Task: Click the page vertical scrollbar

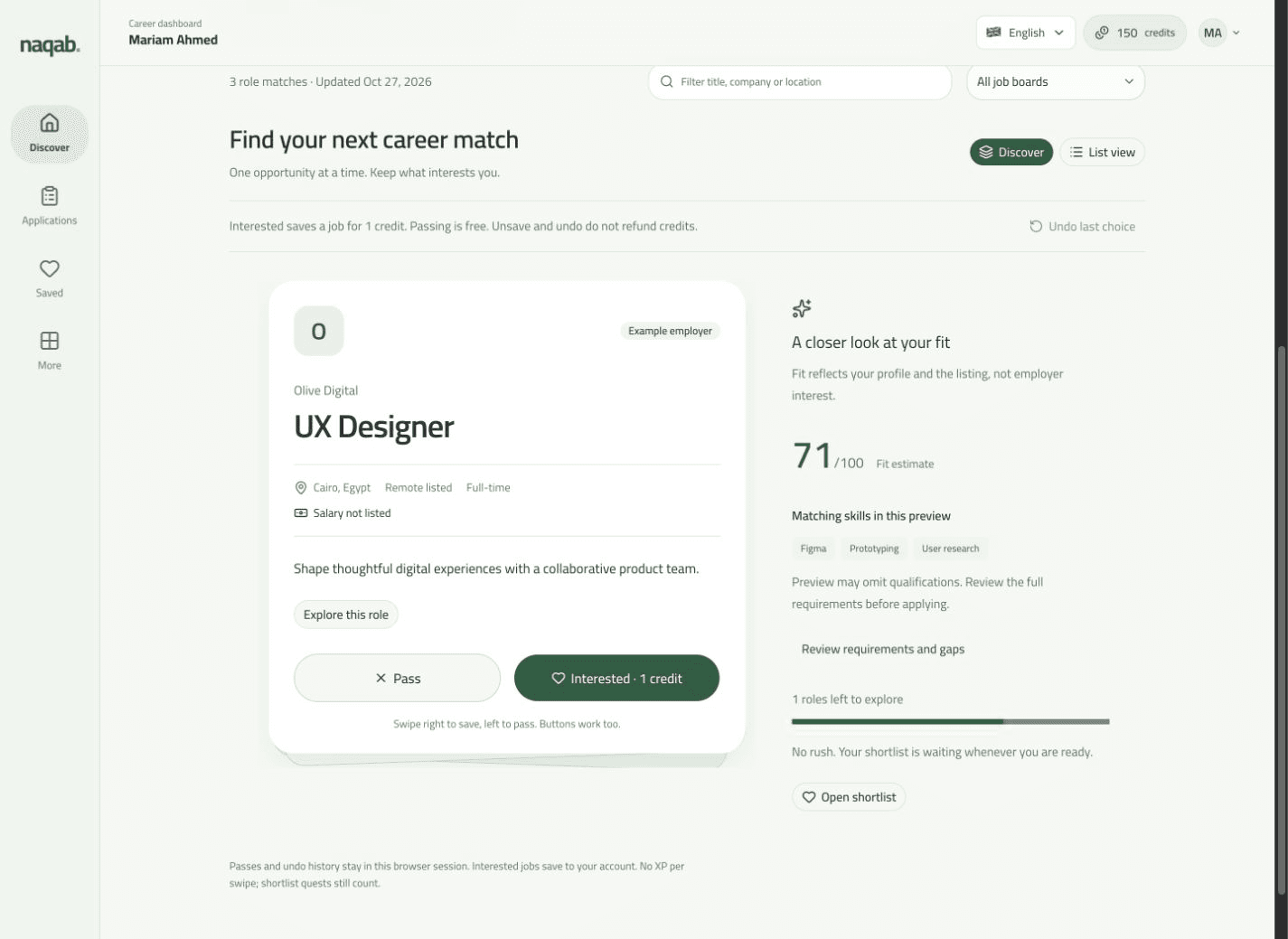Action: click(1281, 619)
